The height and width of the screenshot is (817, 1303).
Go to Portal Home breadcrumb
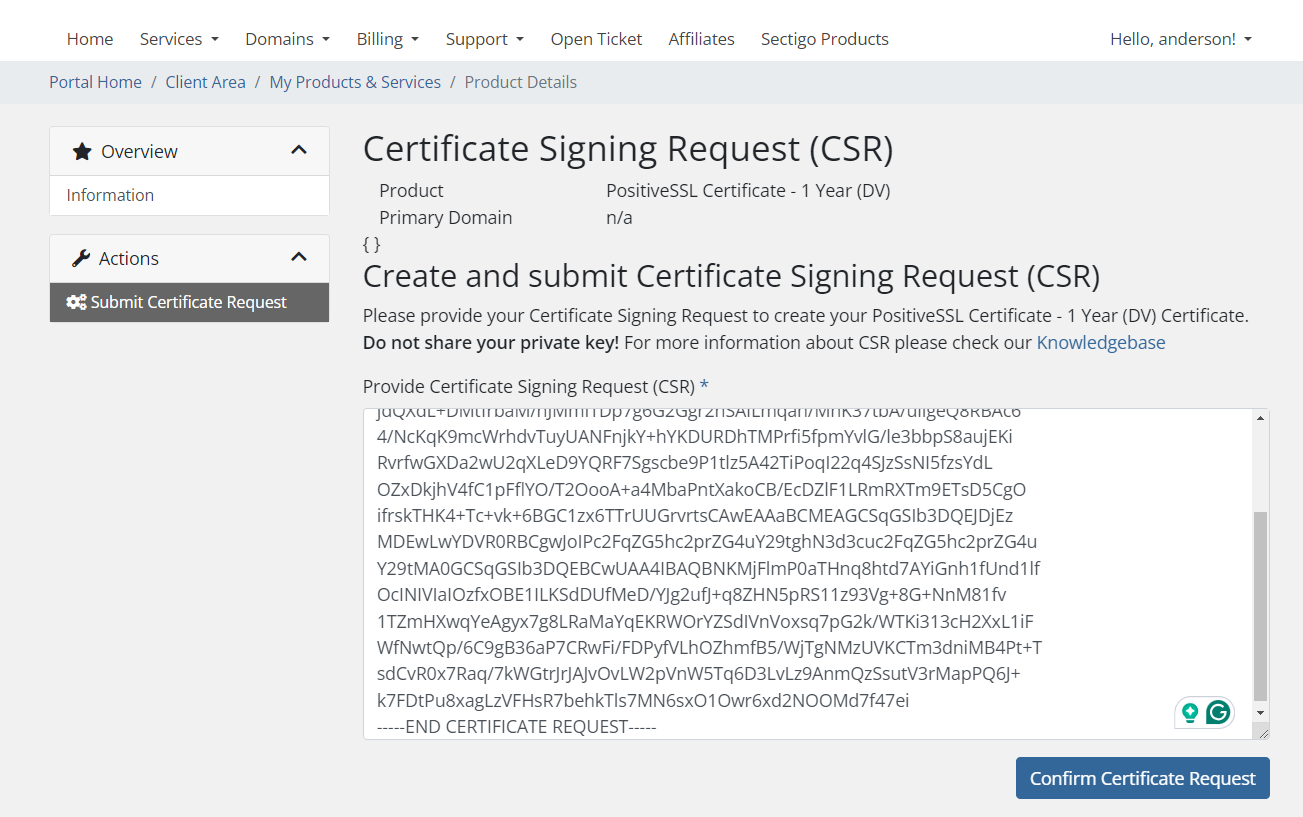click(x=96, y=82)
